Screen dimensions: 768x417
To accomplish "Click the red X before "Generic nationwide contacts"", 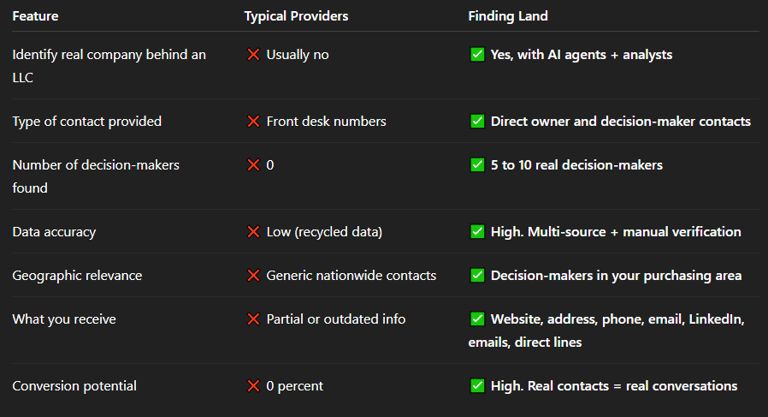I will click(253, 275).
